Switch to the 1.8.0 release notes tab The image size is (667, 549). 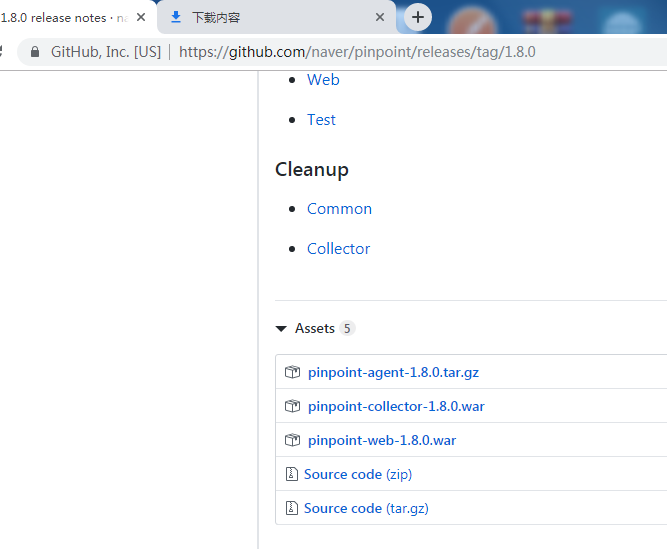(64, 18)
